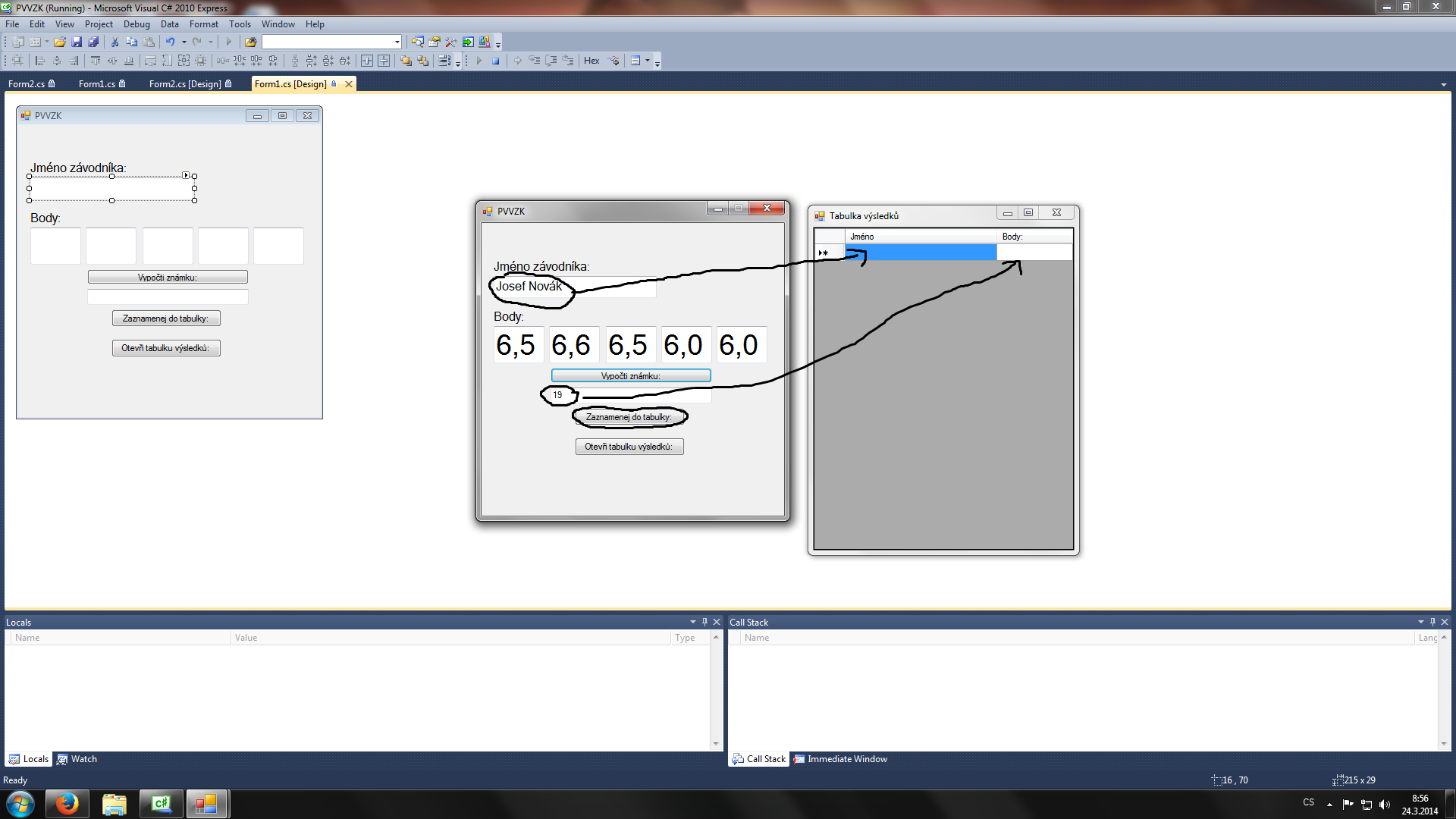1456x819 pixels.
Task: Open the Debug menu
Action: pos(136,24)
